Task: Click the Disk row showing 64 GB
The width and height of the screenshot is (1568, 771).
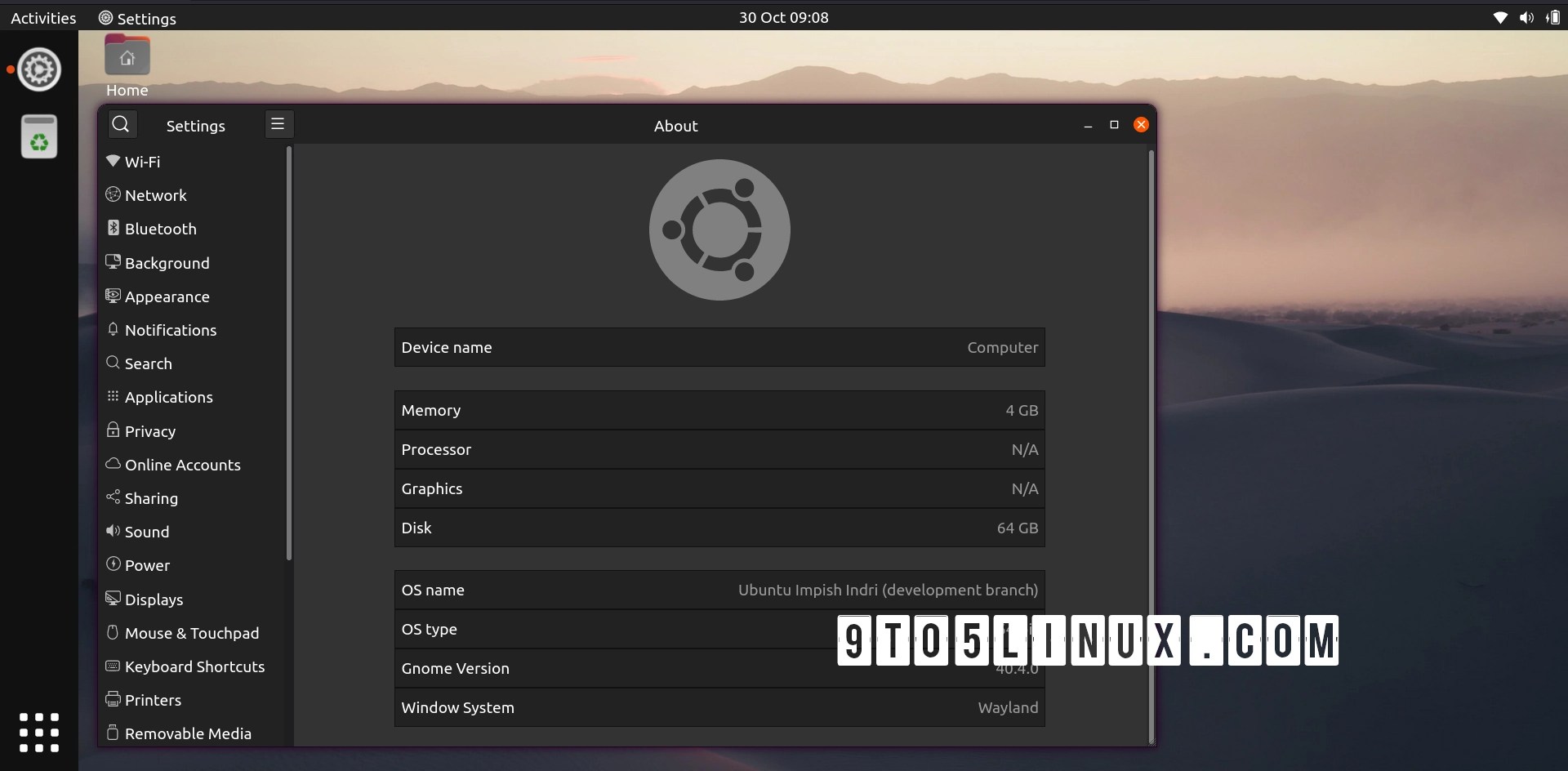Action: coord(719,528)
